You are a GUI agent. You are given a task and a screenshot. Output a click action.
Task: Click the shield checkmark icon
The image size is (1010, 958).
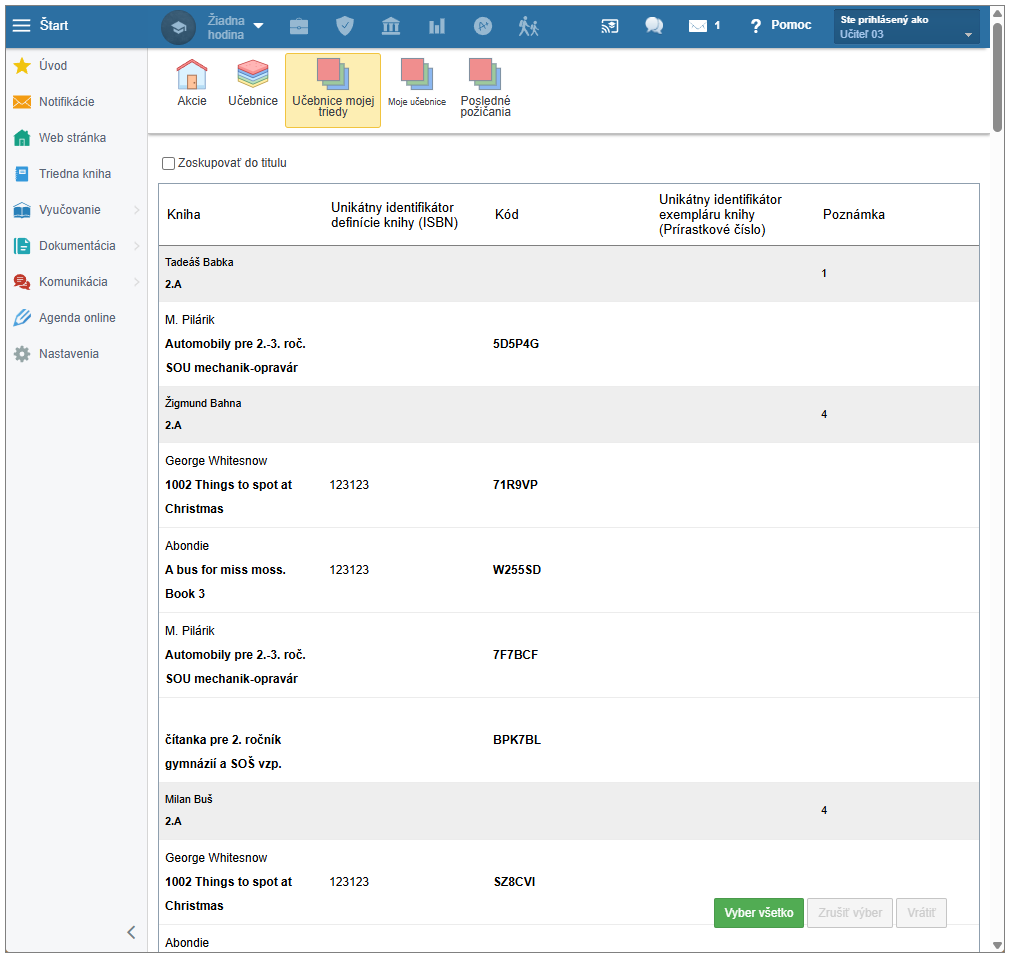point(345,26)
